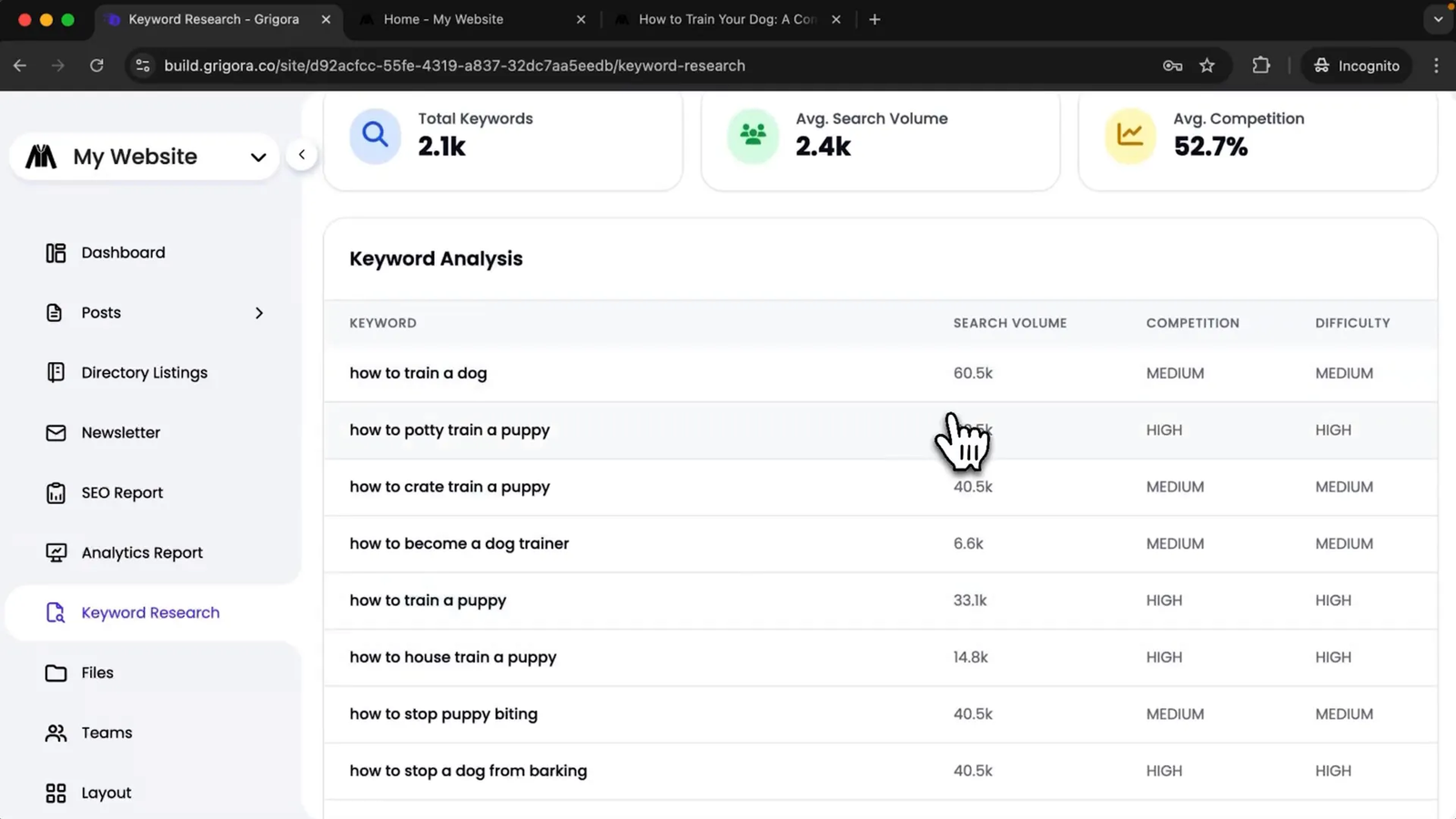Open the Teams icon in sidebar
This screenshot has width=1456, height=819.
[x=55, y=733]
